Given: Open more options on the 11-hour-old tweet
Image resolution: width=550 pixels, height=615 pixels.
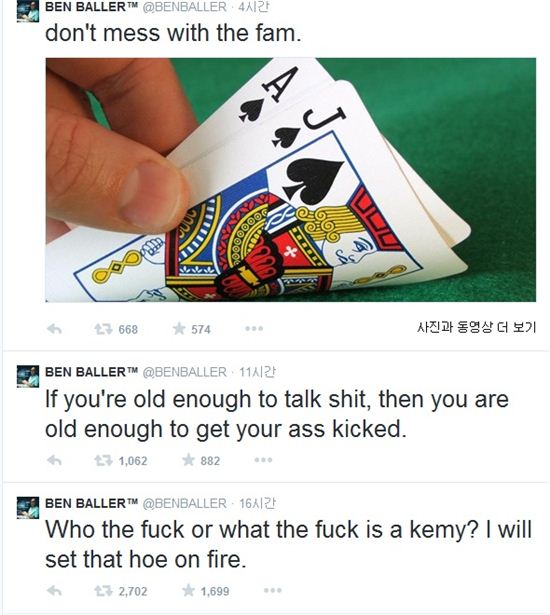Looking at the screenshot, I should click(x=263, y=460).
